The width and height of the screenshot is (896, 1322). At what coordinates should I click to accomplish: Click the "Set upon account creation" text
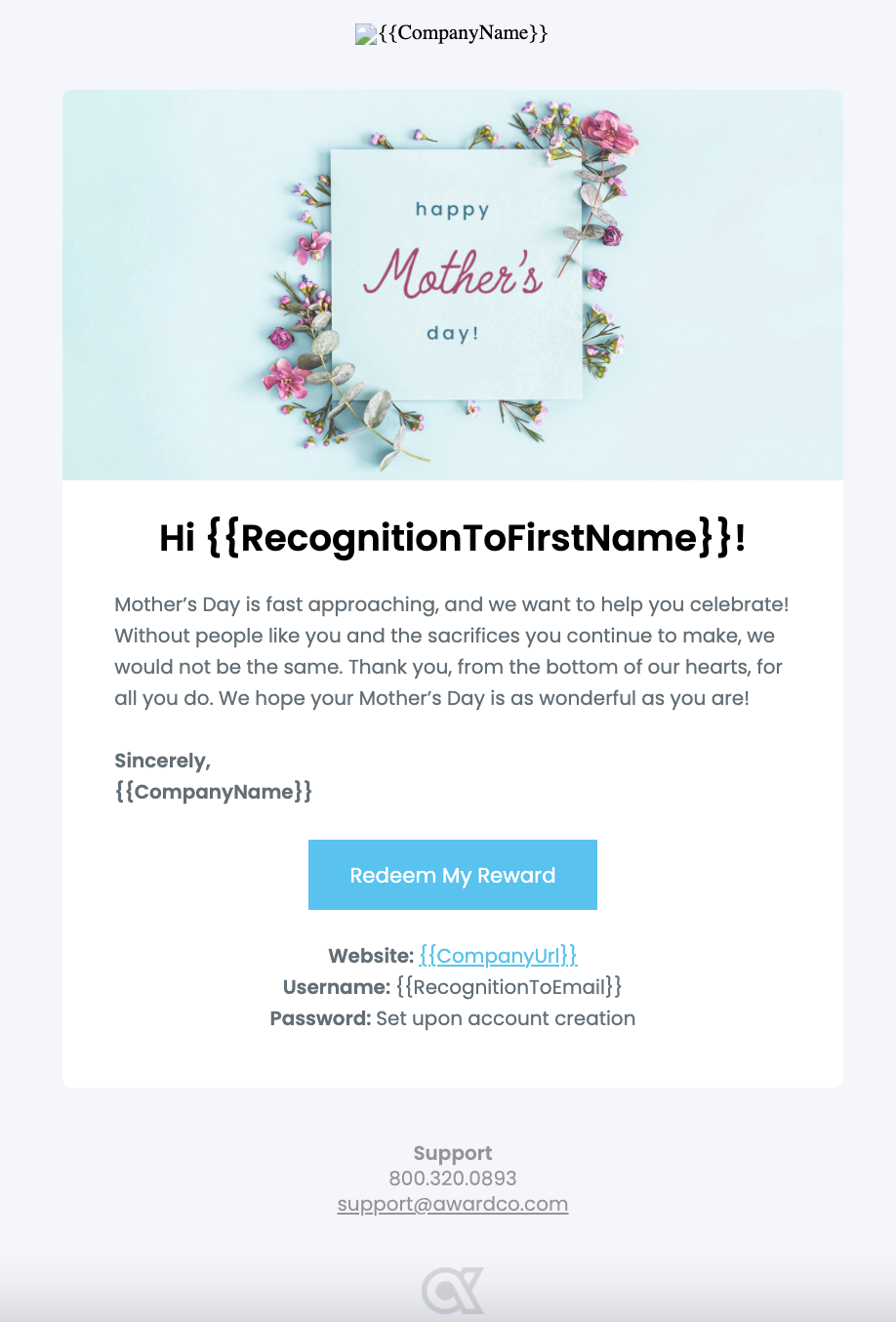tap(506, 1018)
